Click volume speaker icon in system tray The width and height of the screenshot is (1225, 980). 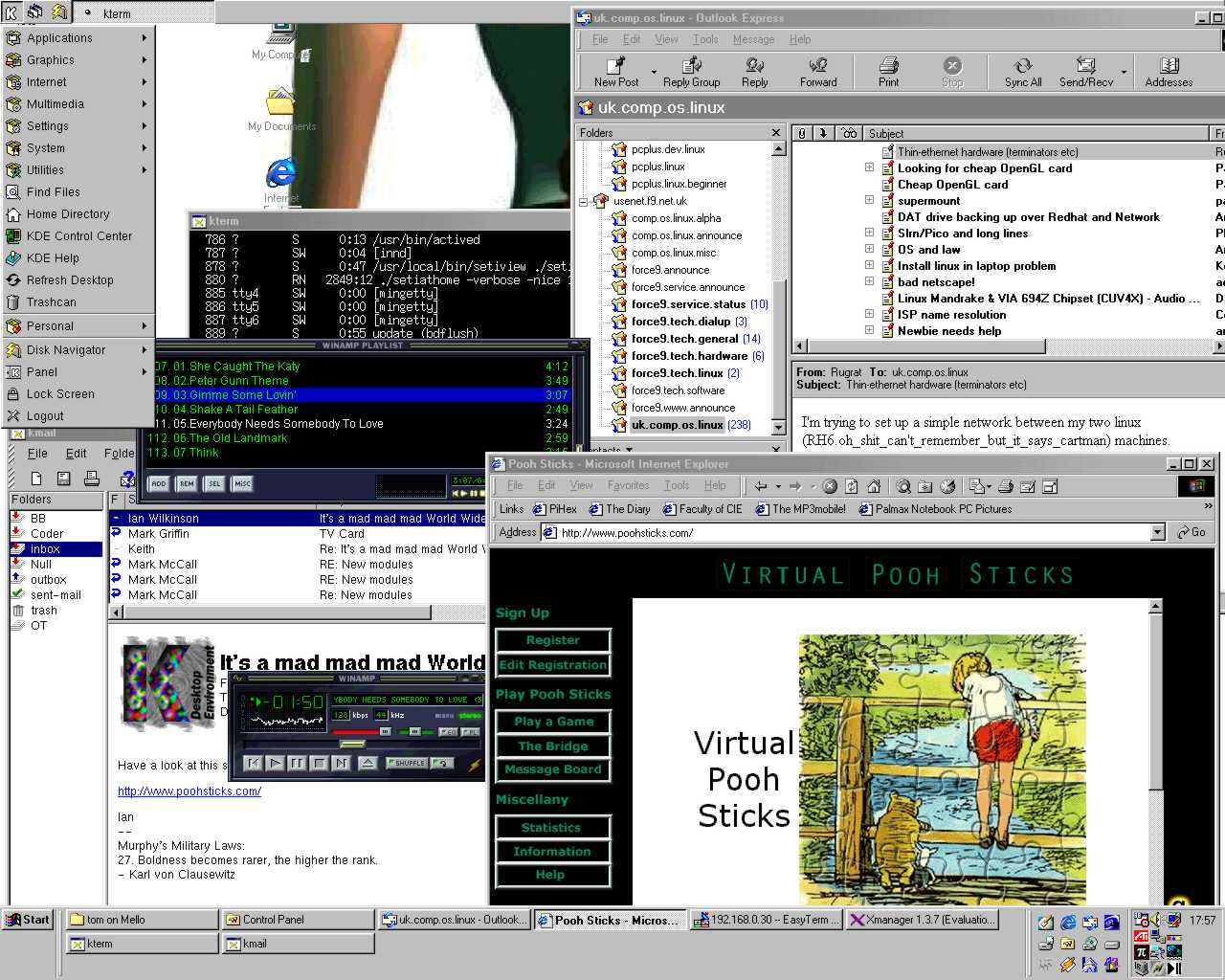pos(1157,920)
